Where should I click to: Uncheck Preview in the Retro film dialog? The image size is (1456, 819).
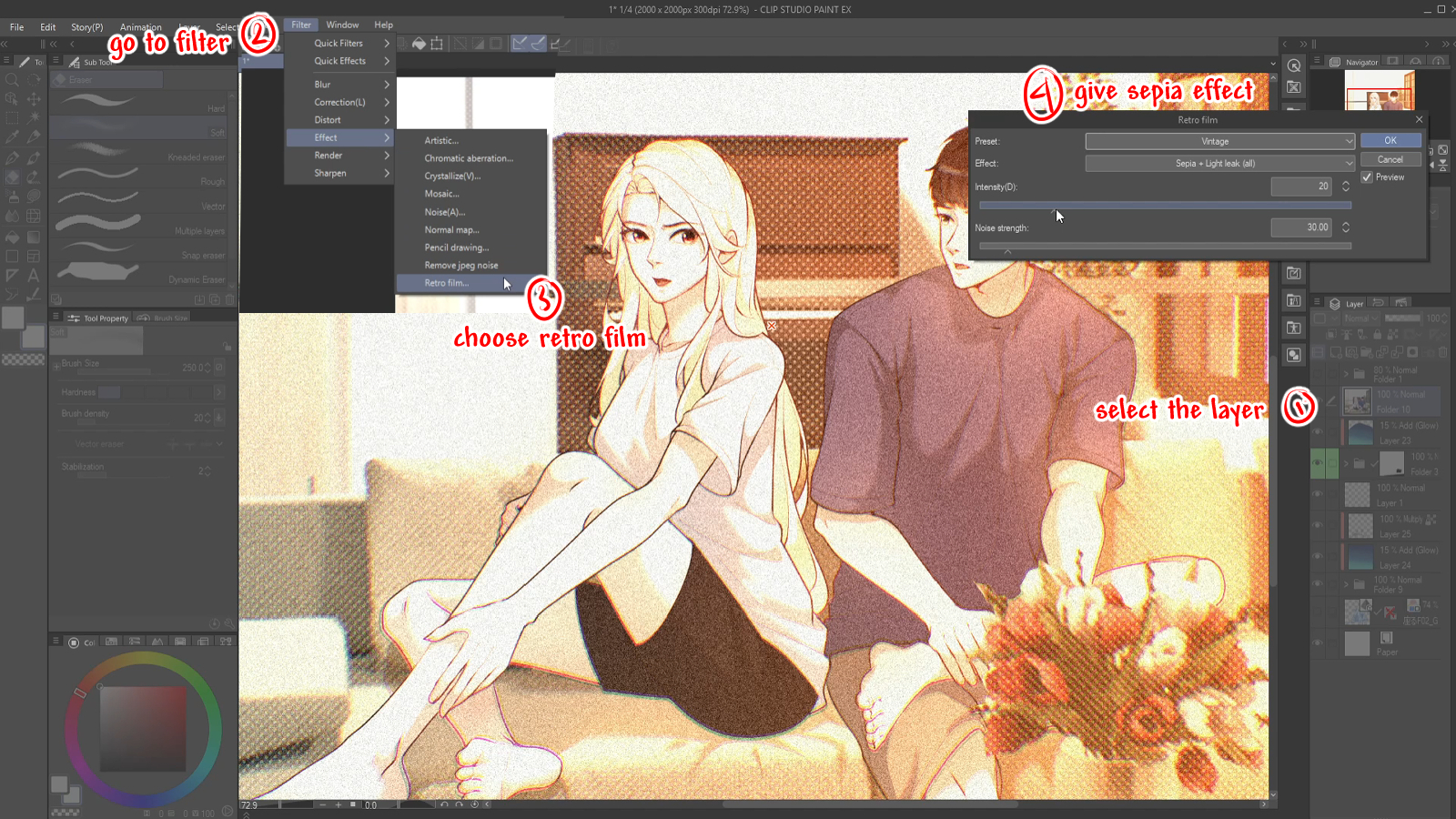click(1369, 177)
